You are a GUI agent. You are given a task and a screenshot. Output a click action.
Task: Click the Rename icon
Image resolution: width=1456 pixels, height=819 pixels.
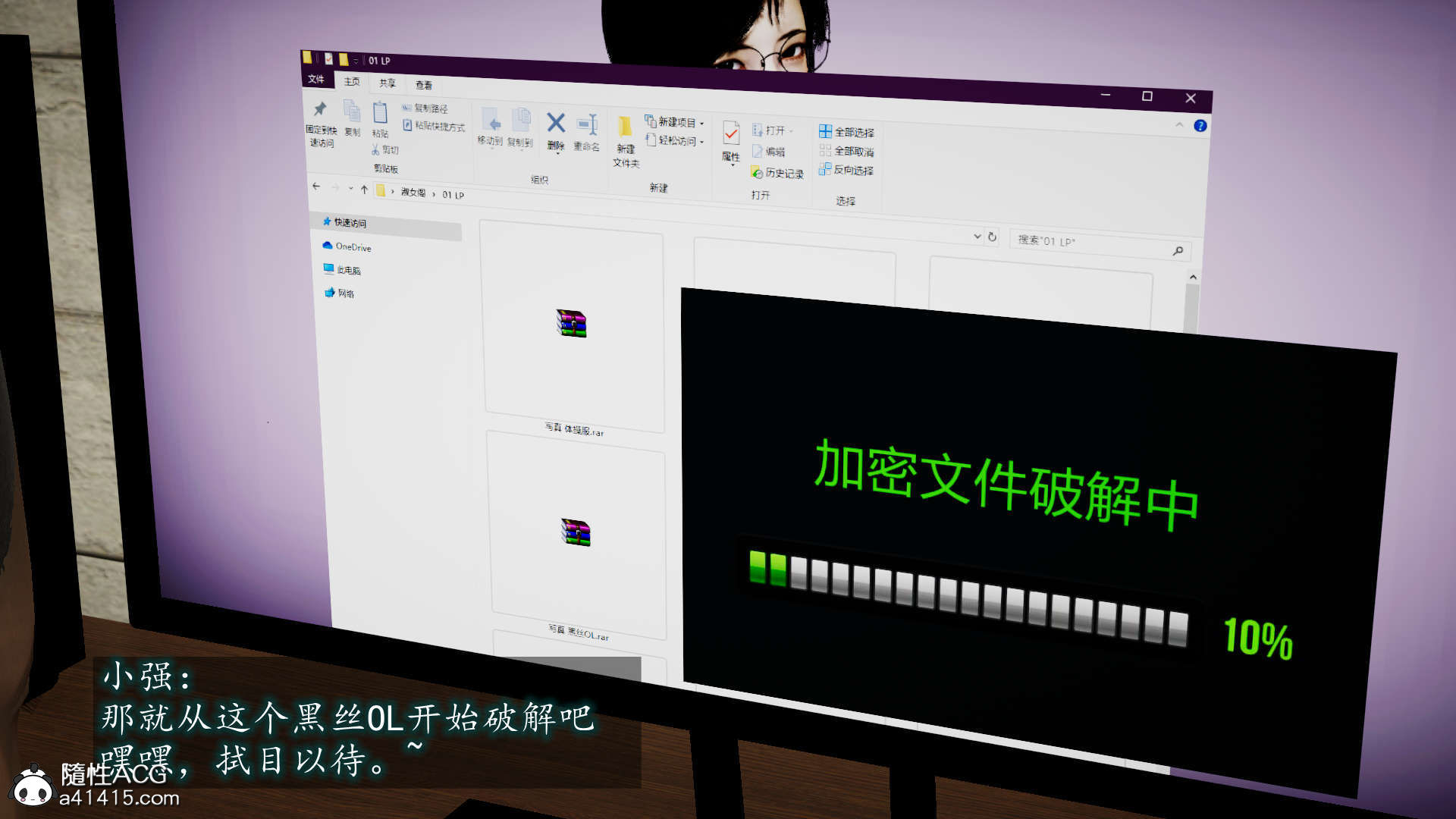587,126
